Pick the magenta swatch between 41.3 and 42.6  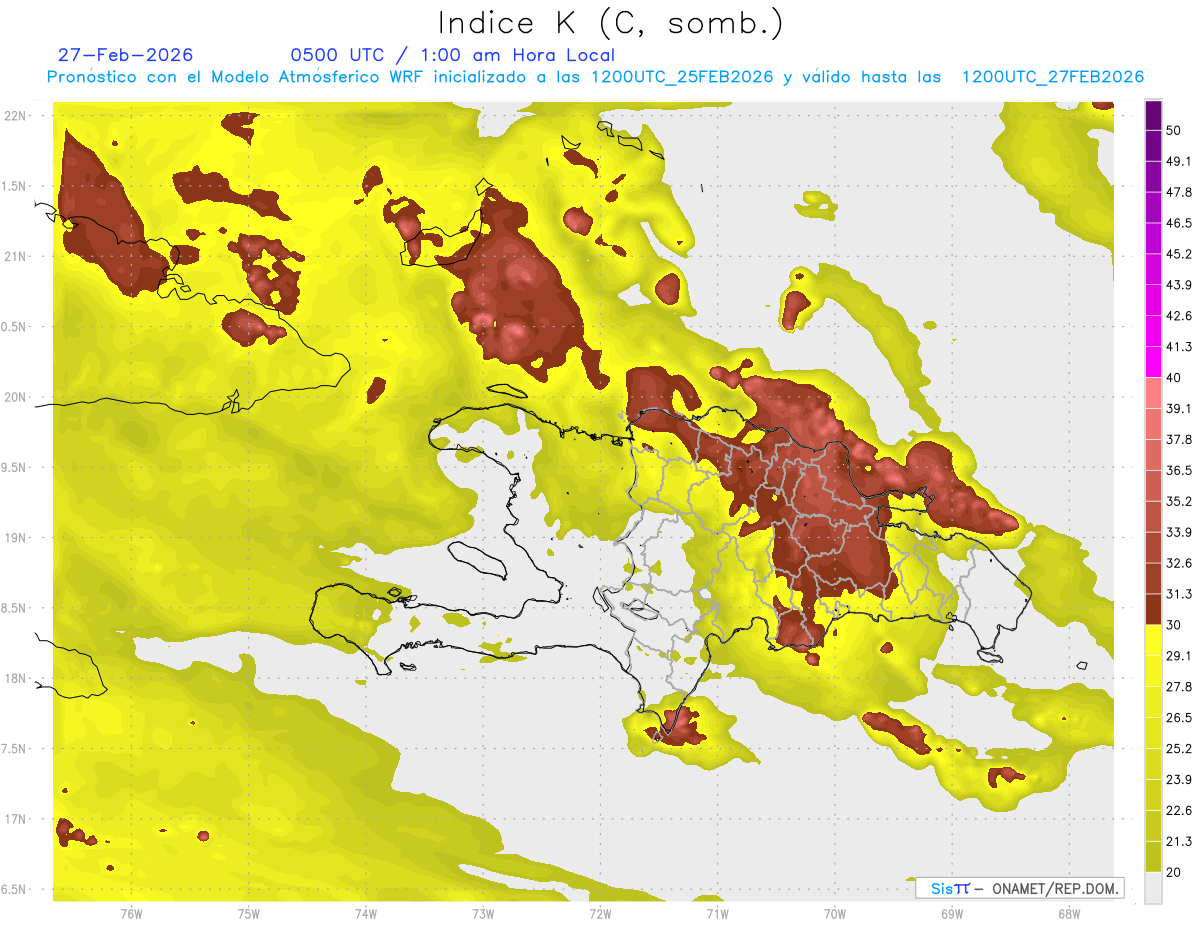1154,331
